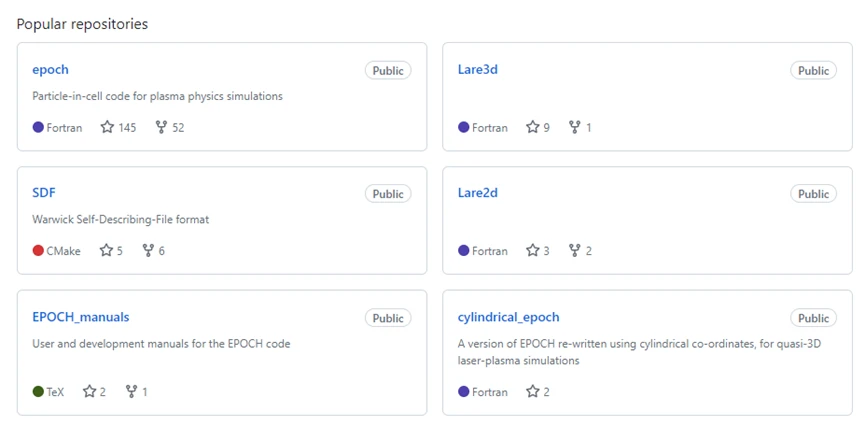Open the epoch repository link
This screenshot has height=426, width=865.
pyautogui.click(x=50, y=70)
